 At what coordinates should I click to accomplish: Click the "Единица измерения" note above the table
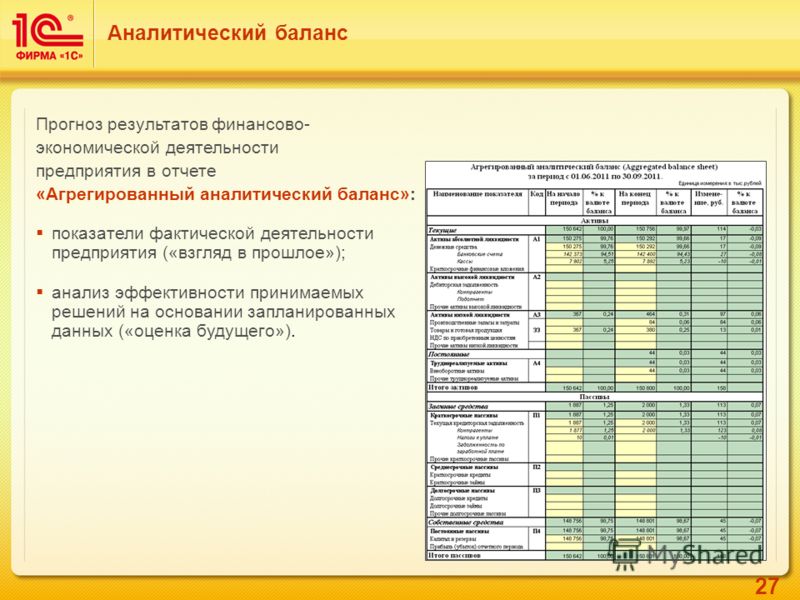719,183
